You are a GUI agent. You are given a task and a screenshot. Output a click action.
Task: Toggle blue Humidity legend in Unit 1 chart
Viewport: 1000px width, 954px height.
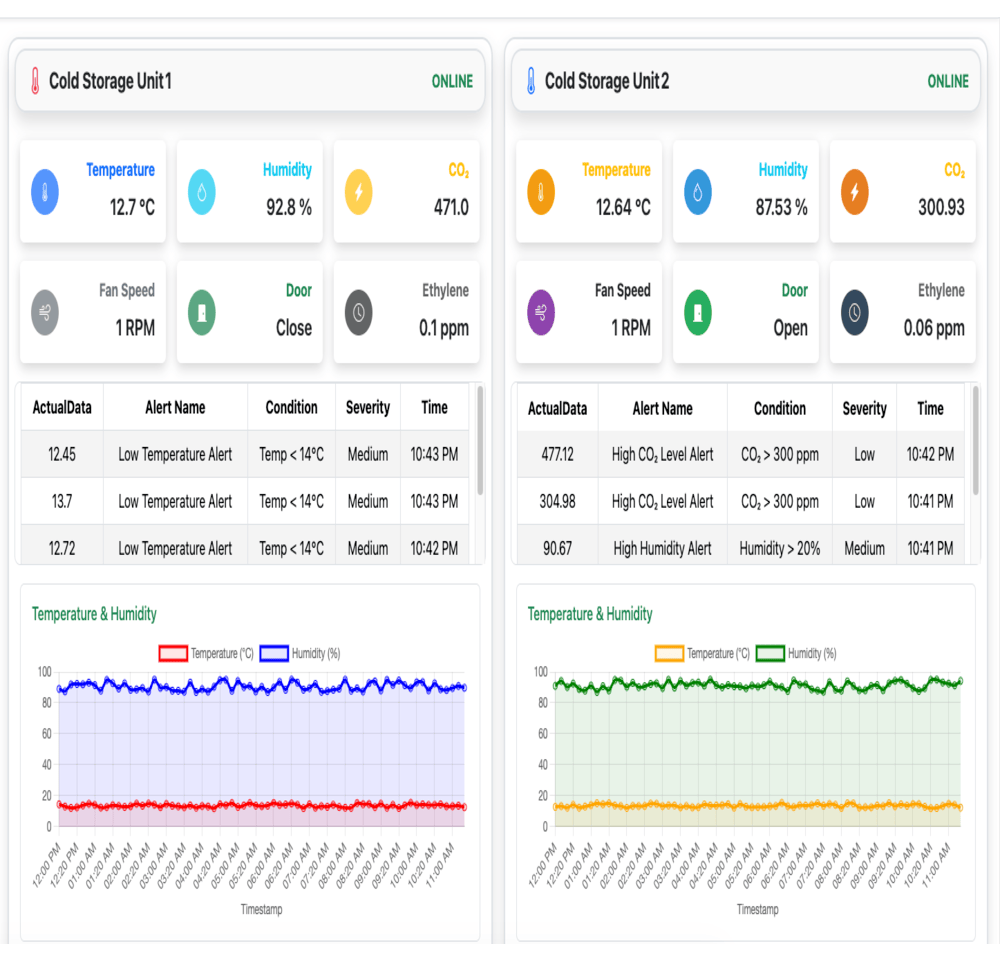[x=274, y=653]
